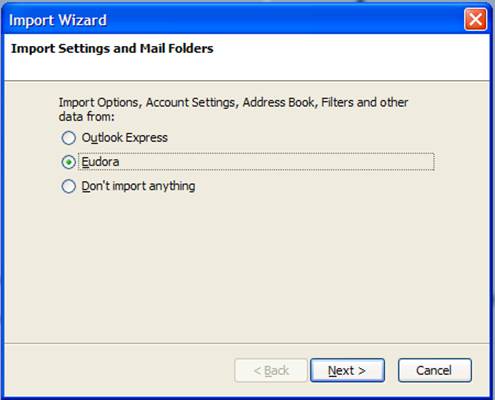
Task: Choose the Eudora radio button
Action: coord(69,162)
